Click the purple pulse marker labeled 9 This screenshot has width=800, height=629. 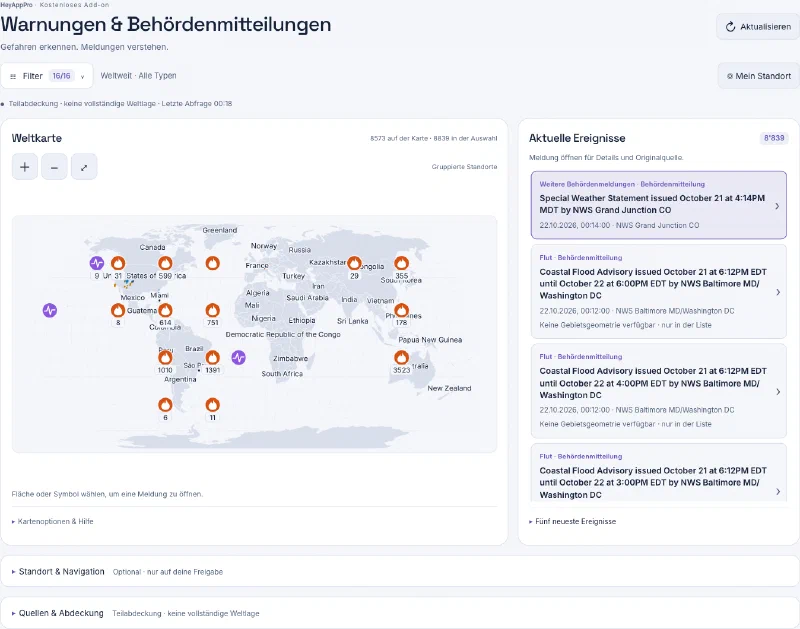(x=97, y=263)
